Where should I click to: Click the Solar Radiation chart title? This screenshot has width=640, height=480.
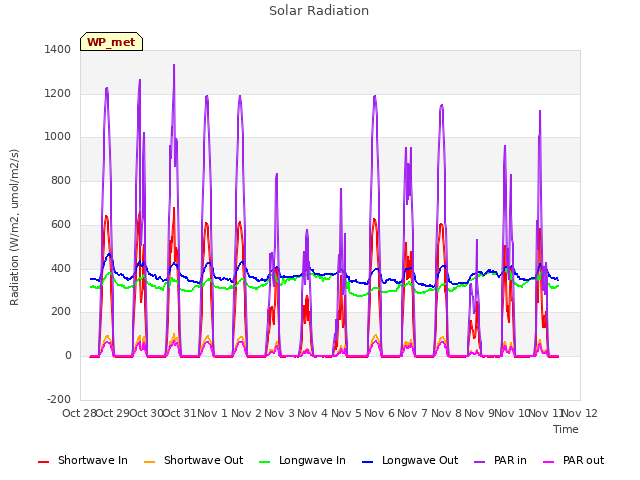pos(319,11)
